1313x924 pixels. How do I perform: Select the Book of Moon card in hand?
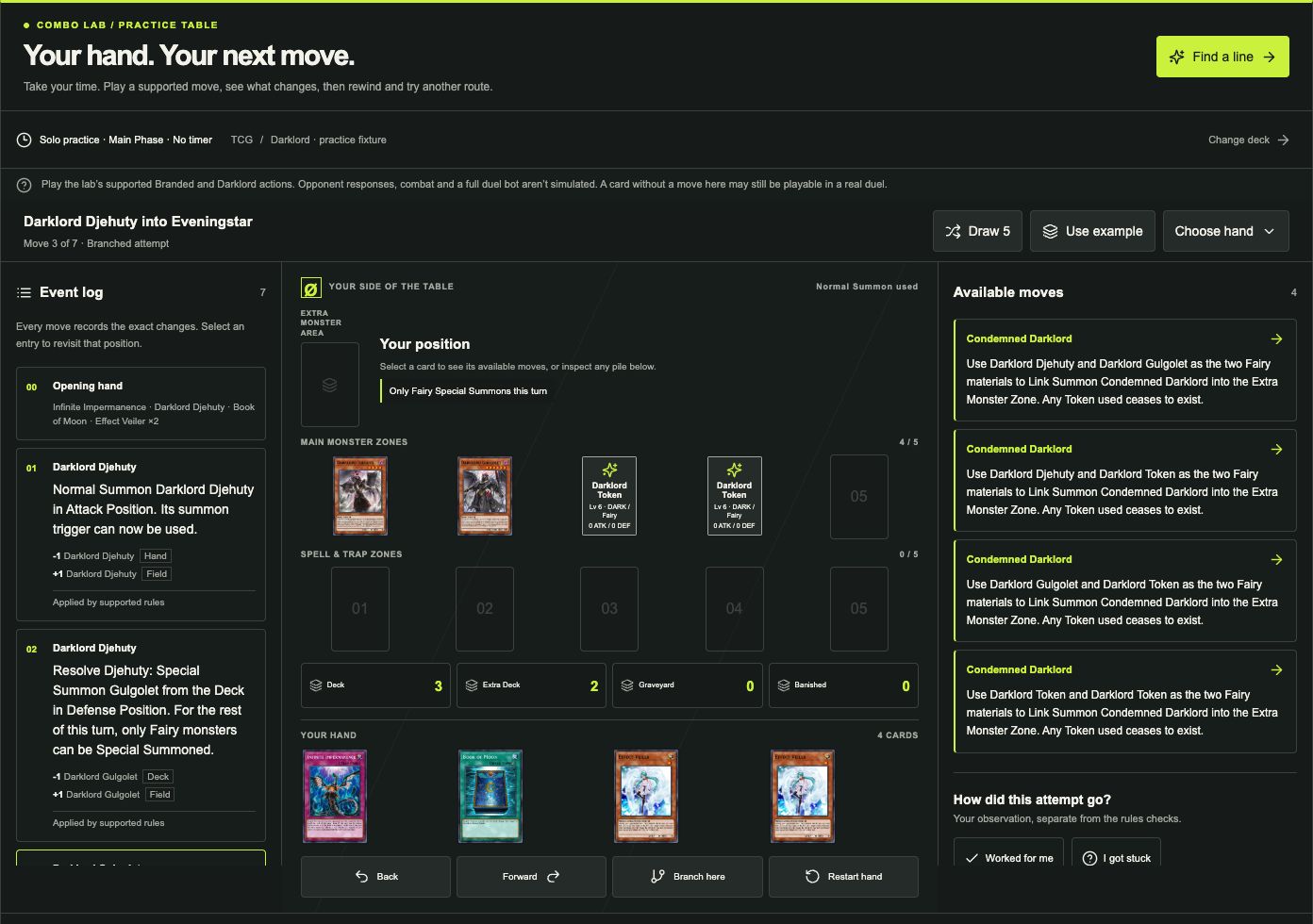coord(490,796)
